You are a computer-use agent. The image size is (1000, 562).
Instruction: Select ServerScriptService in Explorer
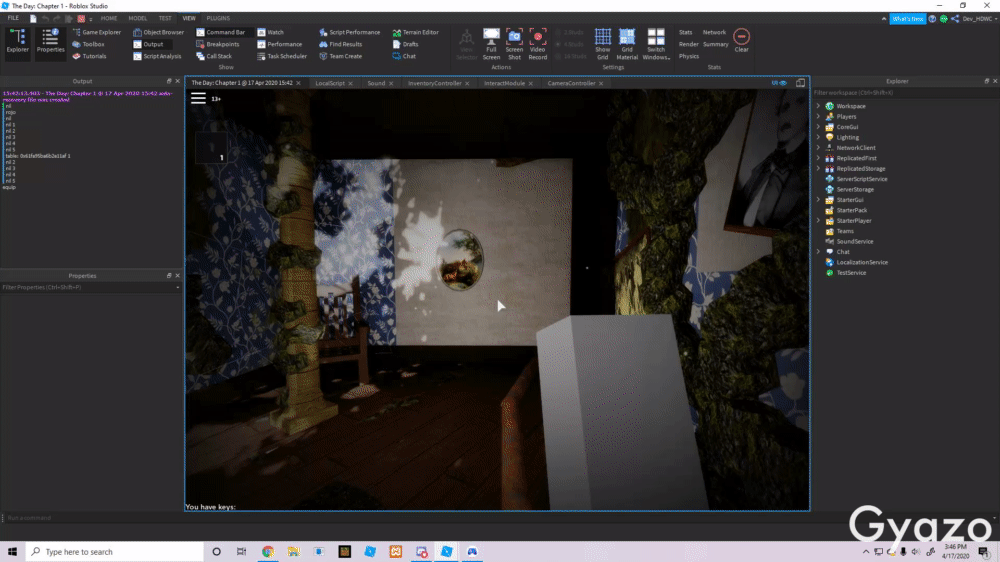coord(862,179)
